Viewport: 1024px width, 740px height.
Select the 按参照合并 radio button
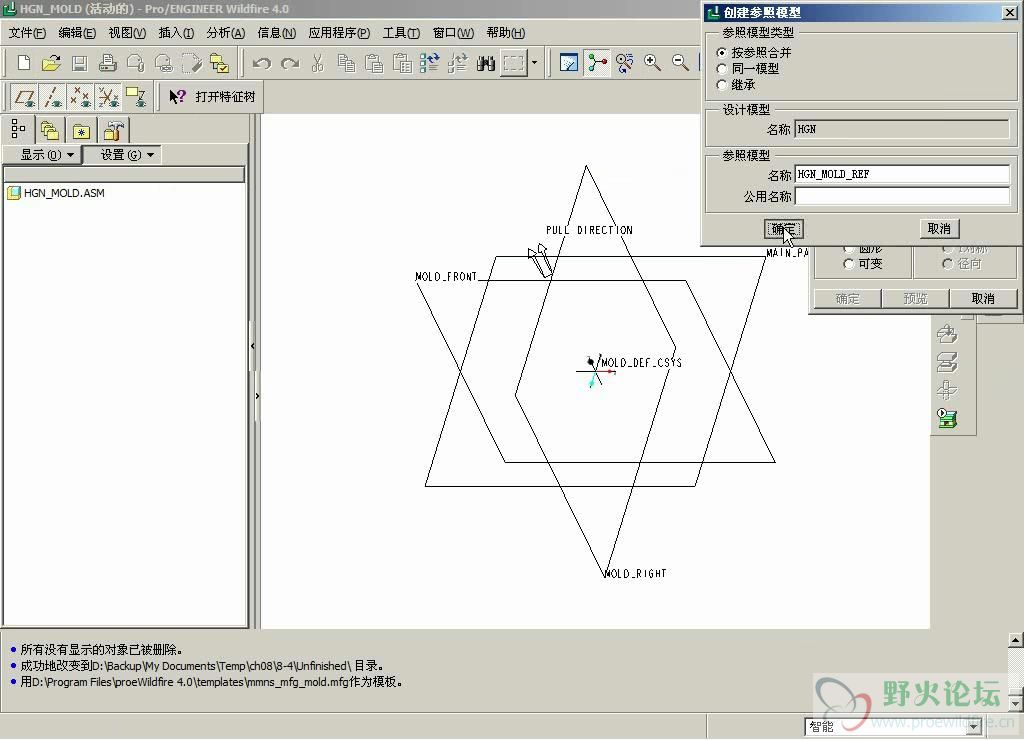(x=722, y=52)
